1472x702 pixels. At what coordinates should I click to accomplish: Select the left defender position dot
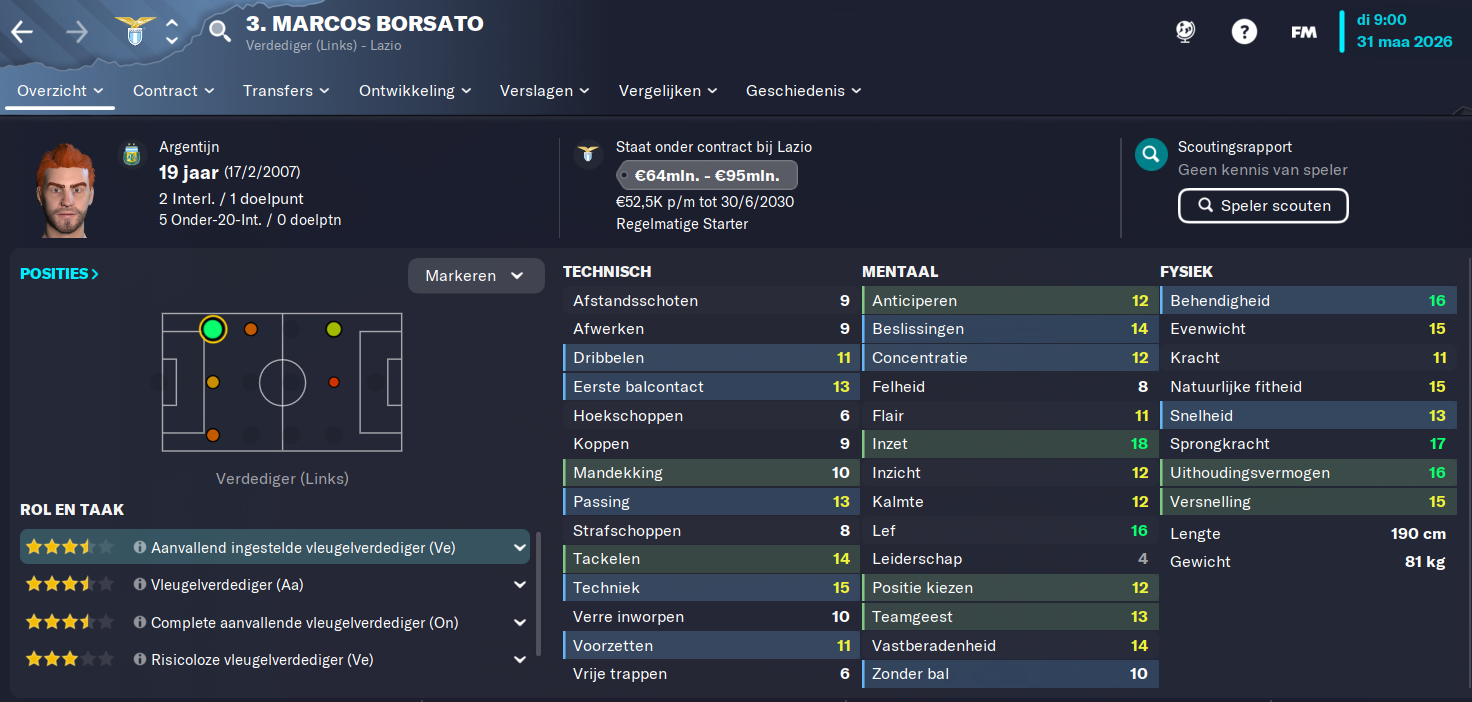point(212,329)
